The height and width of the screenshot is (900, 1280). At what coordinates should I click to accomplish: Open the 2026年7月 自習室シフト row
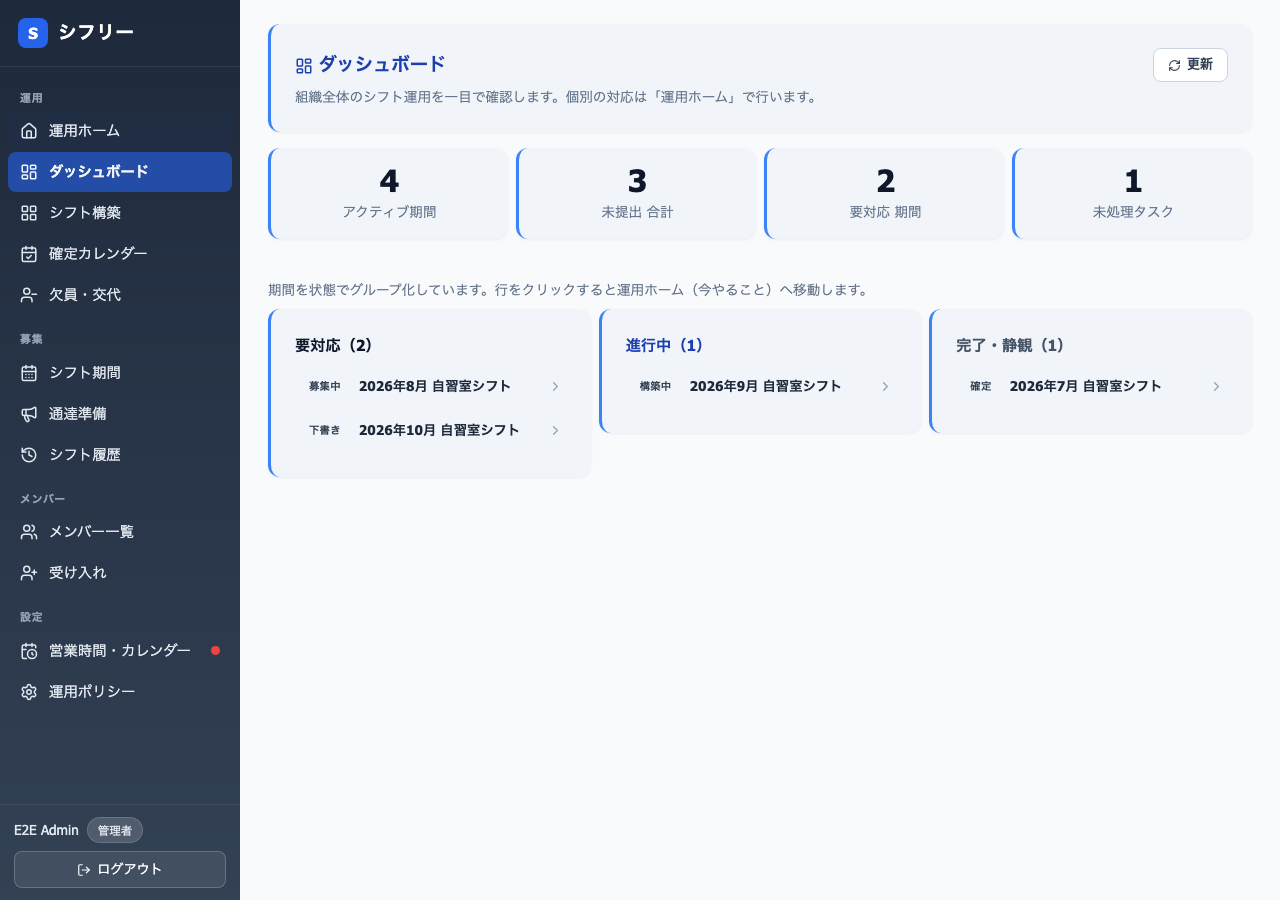(x=1093, y=386)
